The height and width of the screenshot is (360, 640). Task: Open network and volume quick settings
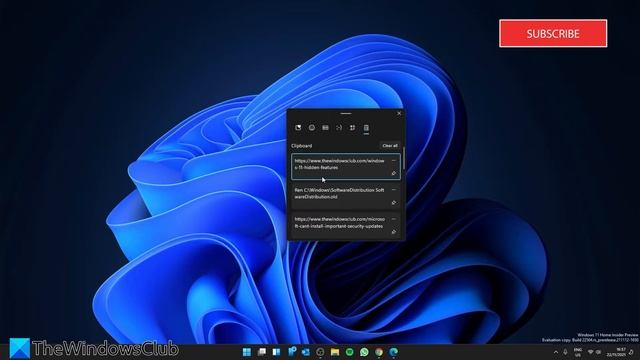tap(595, 352)
